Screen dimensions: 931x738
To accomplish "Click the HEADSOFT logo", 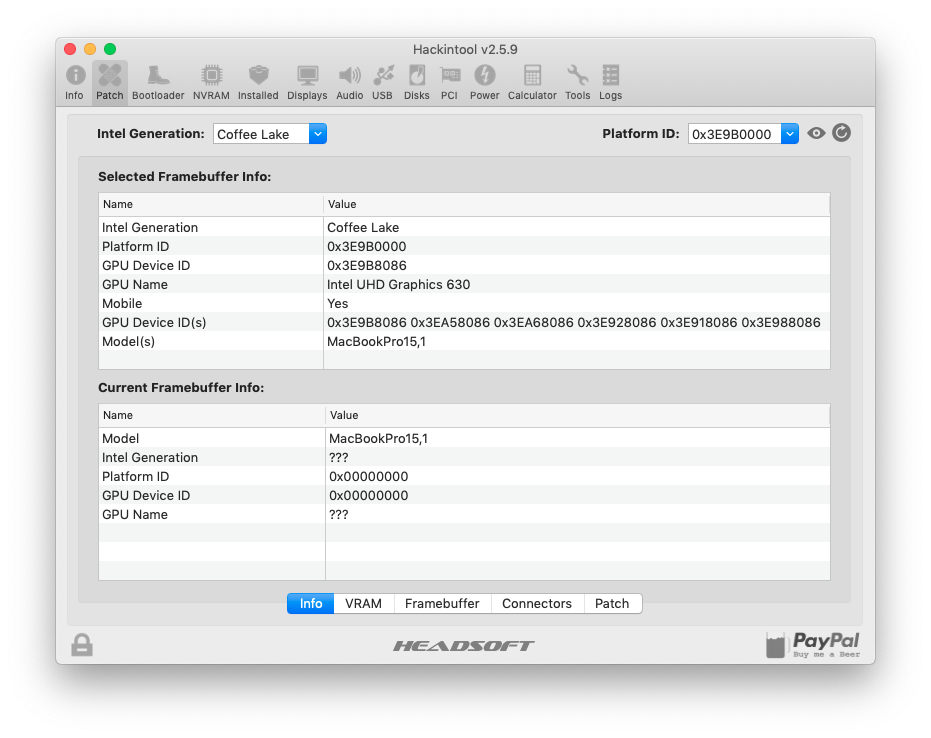I will coord(464,645).
